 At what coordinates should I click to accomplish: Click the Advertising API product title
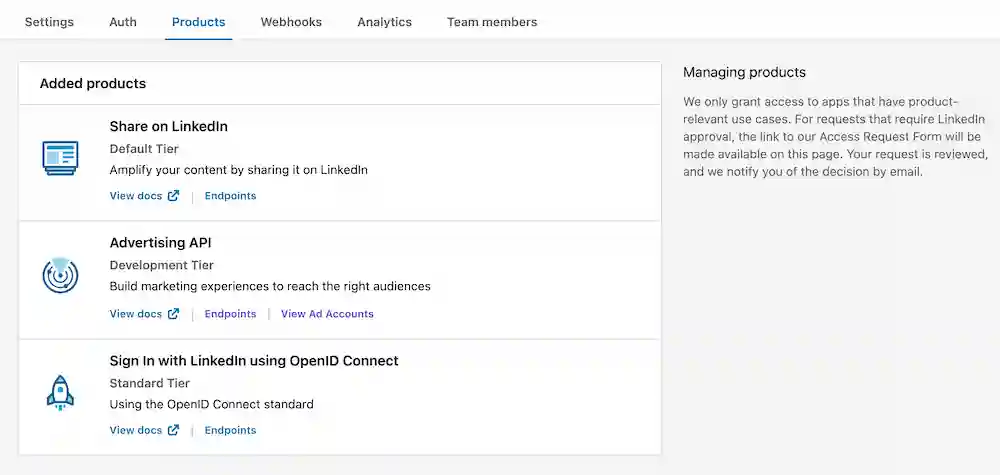[x=160, y=243]
